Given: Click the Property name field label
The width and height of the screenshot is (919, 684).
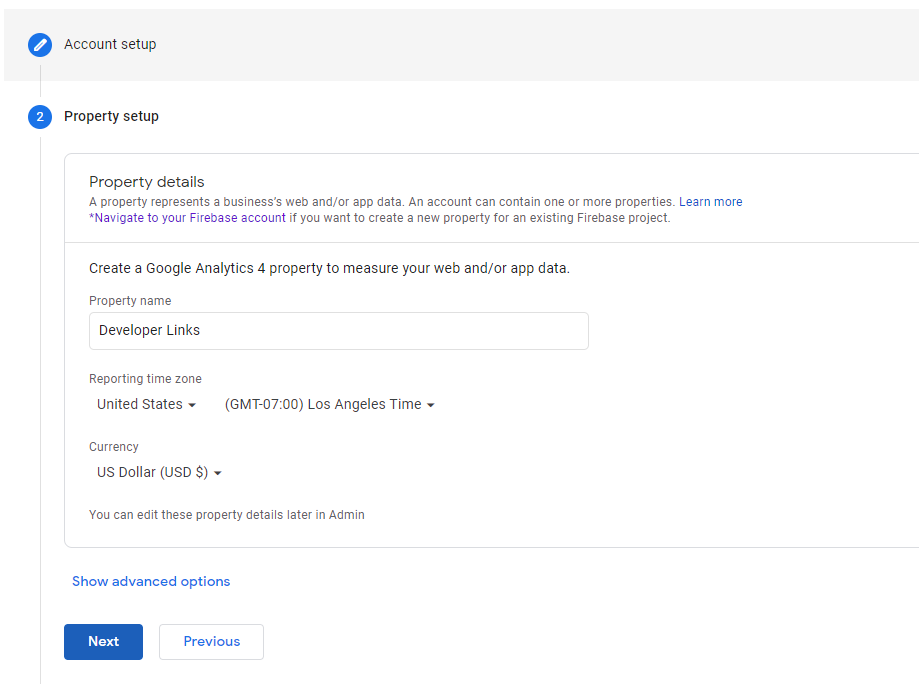Looking at the screenshot, I should click(130, 301).
